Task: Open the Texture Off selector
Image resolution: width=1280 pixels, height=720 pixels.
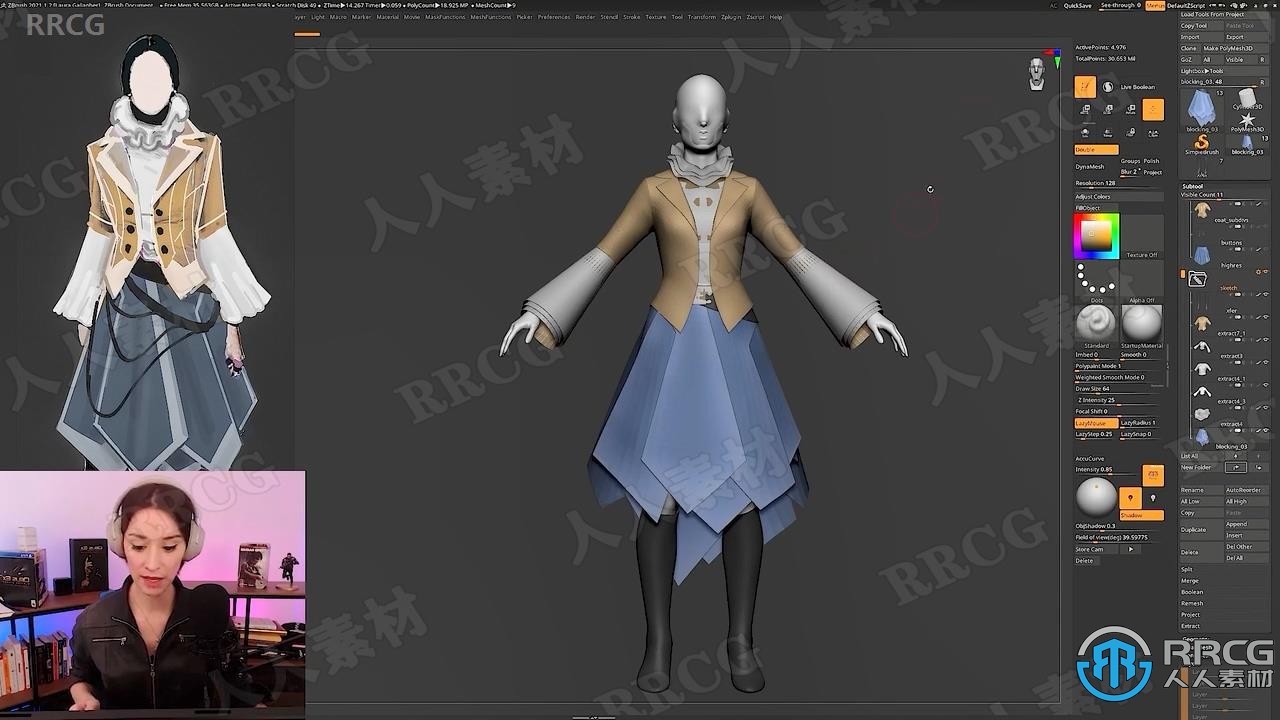Action: (1142, 236)
